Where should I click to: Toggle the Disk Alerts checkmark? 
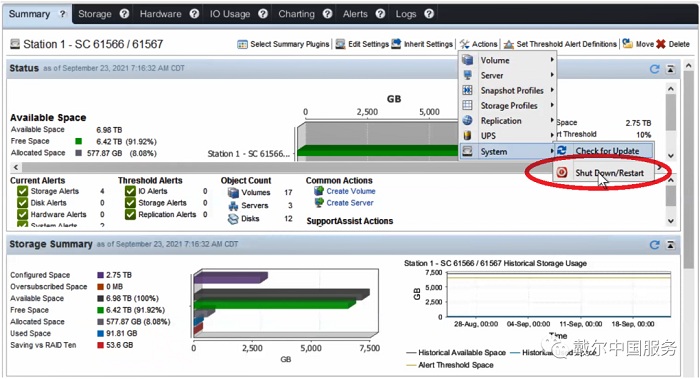tap(22, 203)
